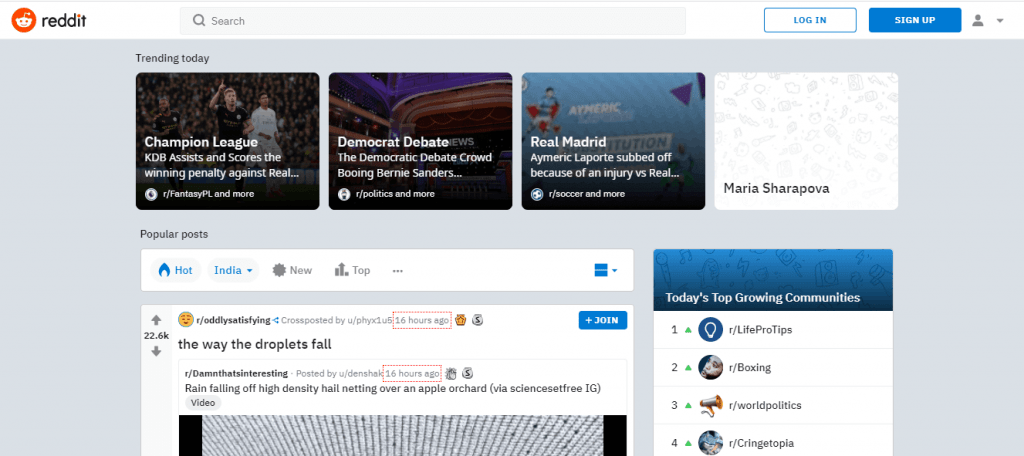Change the post view layout dropdown
This screenshot has width=1024, height=456.
click(605, 270)
